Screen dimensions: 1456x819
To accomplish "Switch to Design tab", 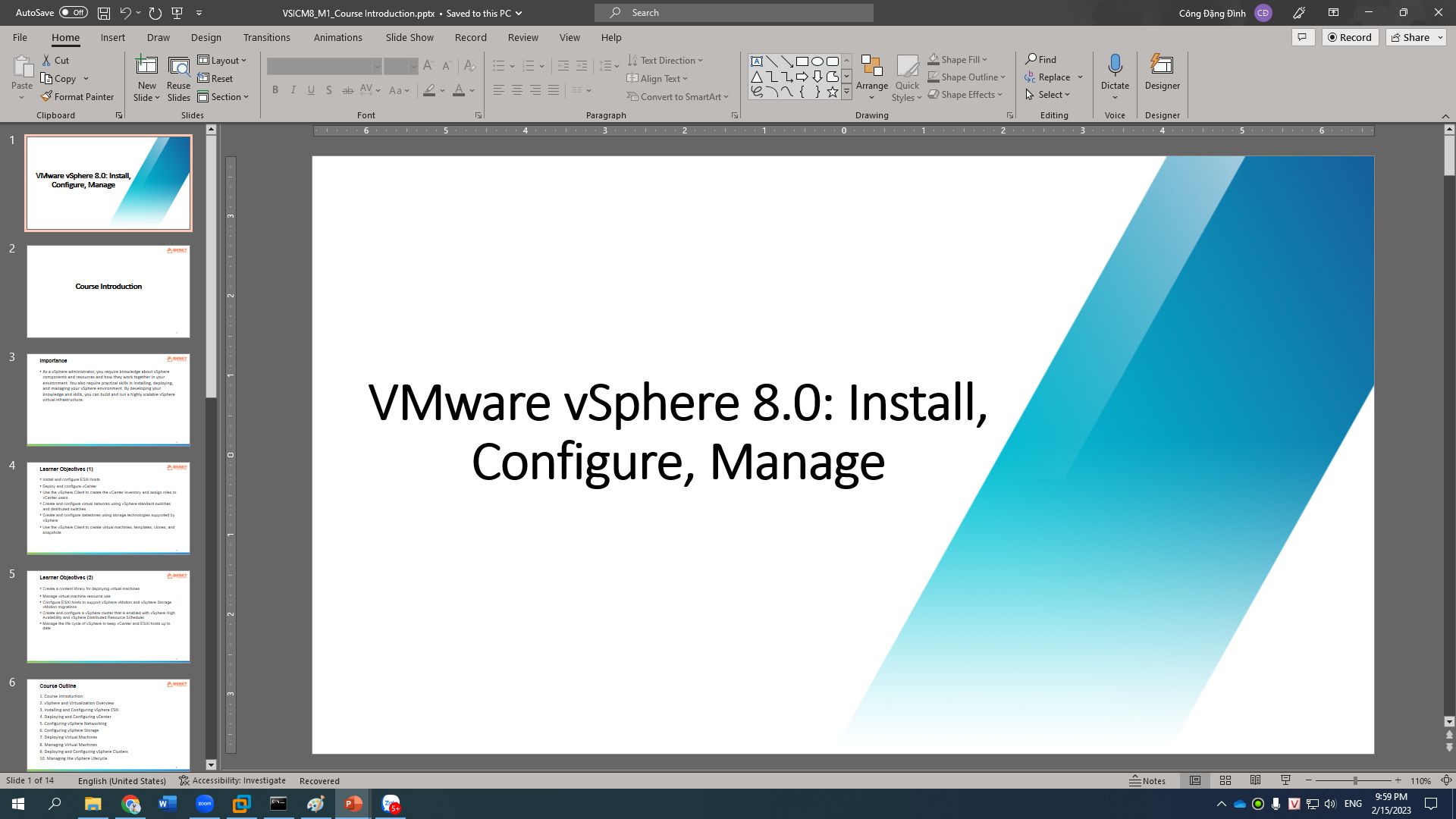I will pos(206,37).
